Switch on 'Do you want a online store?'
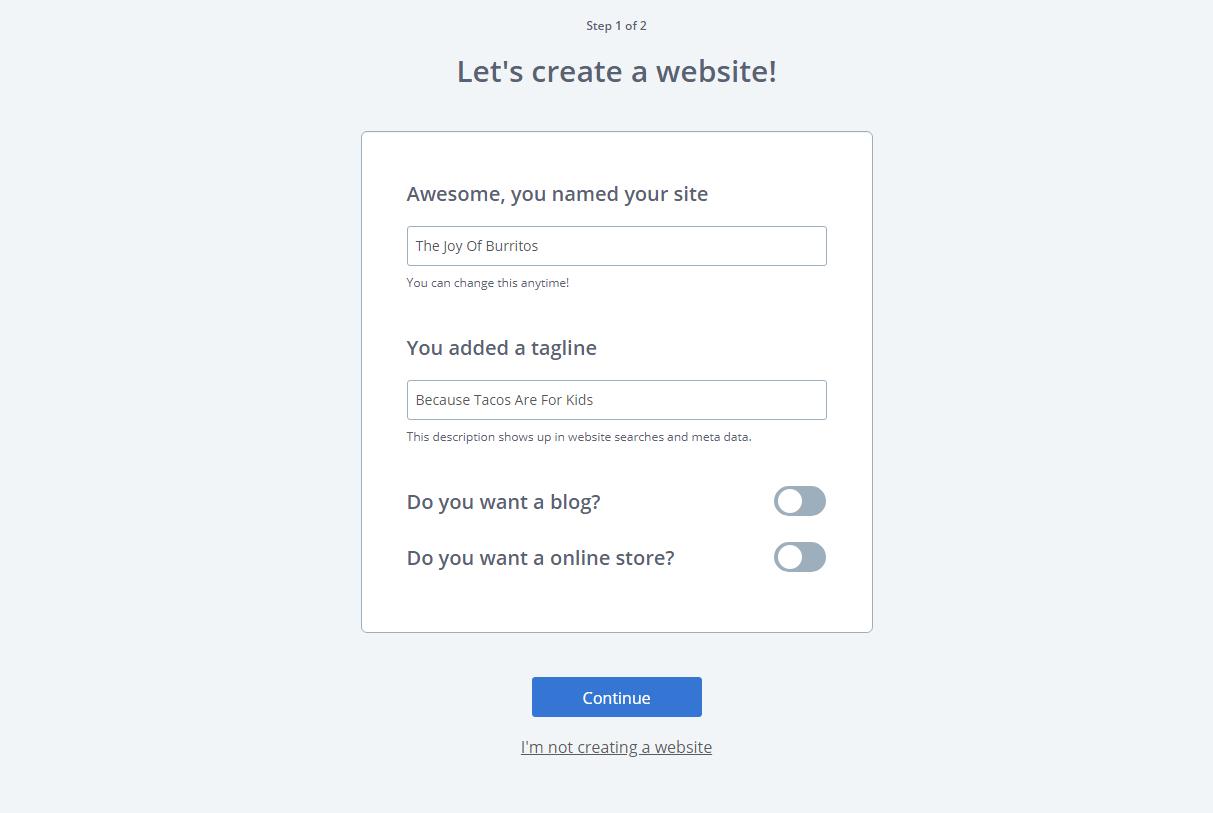 (x=799, y=557)
